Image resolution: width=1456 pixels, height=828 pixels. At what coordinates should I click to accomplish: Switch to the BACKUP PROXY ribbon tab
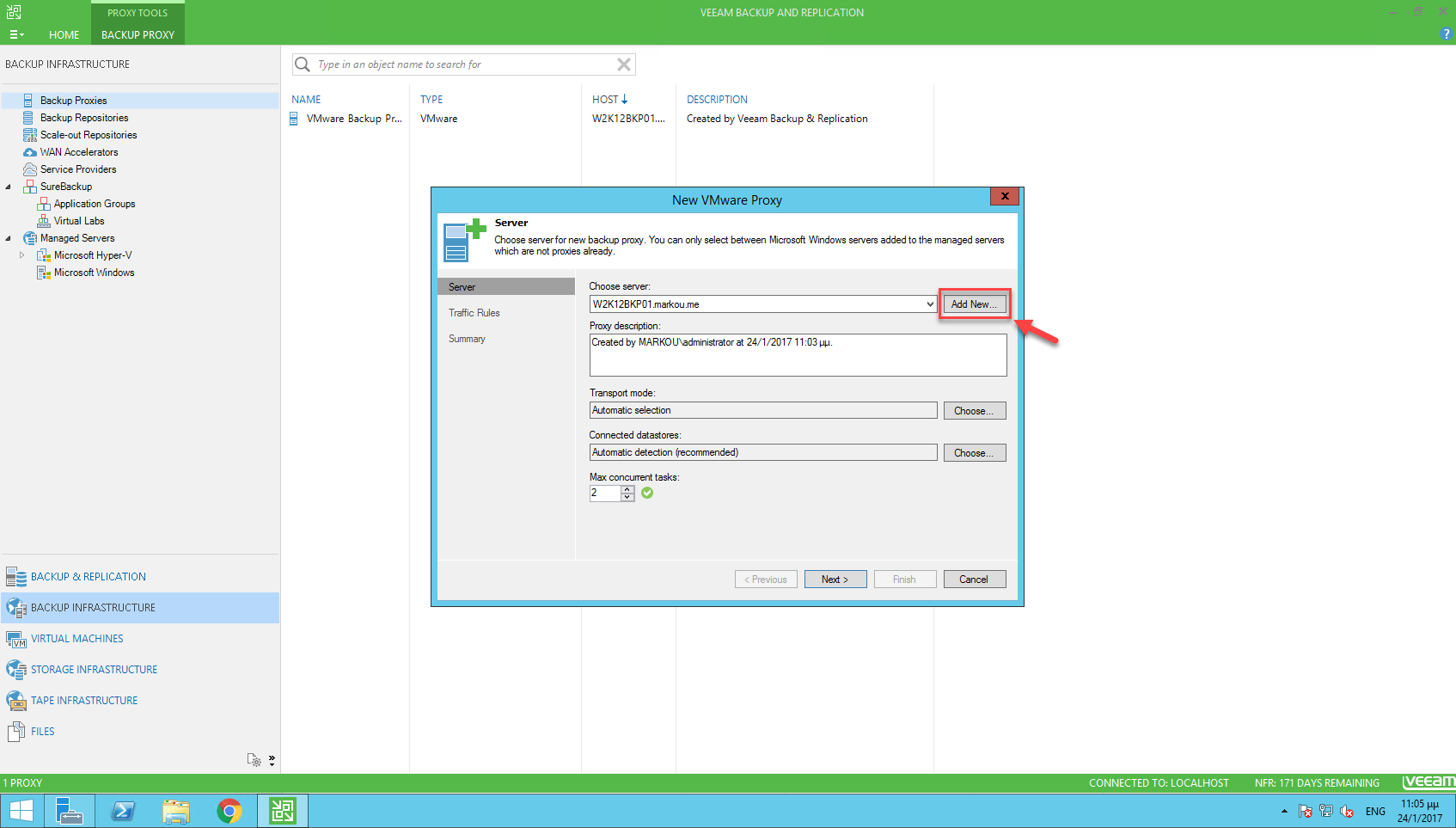point(138,34)
